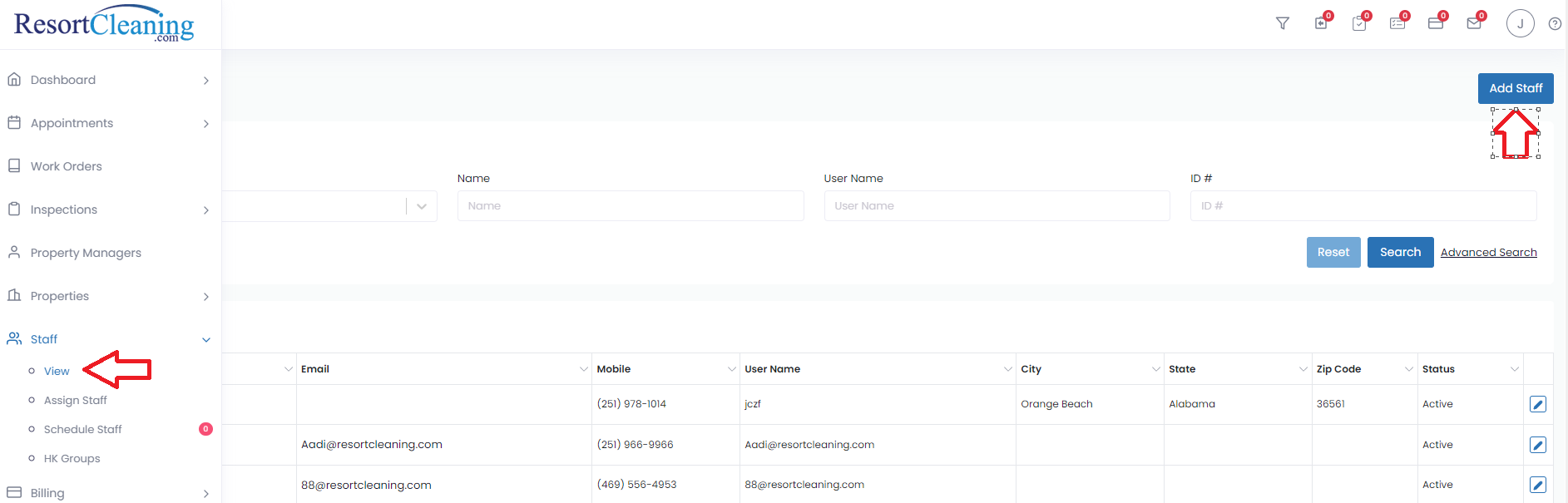Click the Reset button
This screenshot has height=503, width=1568.
[1333, 252]
